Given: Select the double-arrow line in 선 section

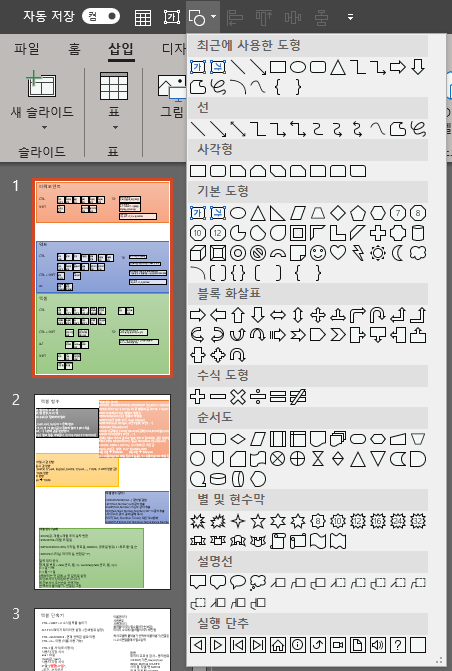Looking at the screenshot, I should pyautogui.click(x=238, y=129).
